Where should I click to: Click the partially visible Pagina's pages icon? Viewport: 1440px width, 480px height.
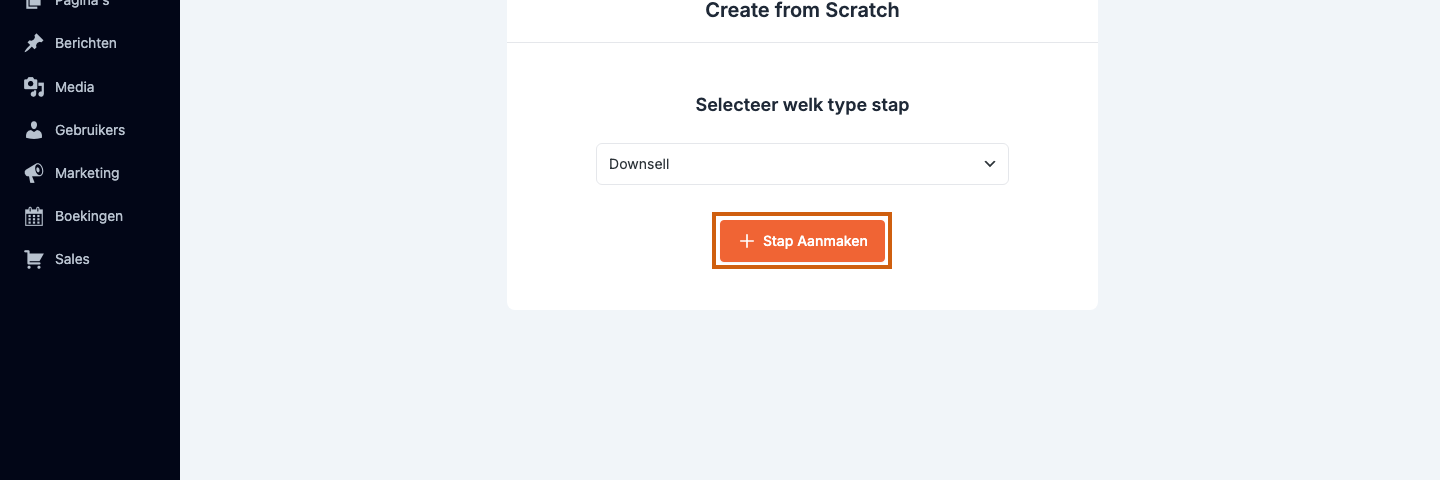pos(34,4)
